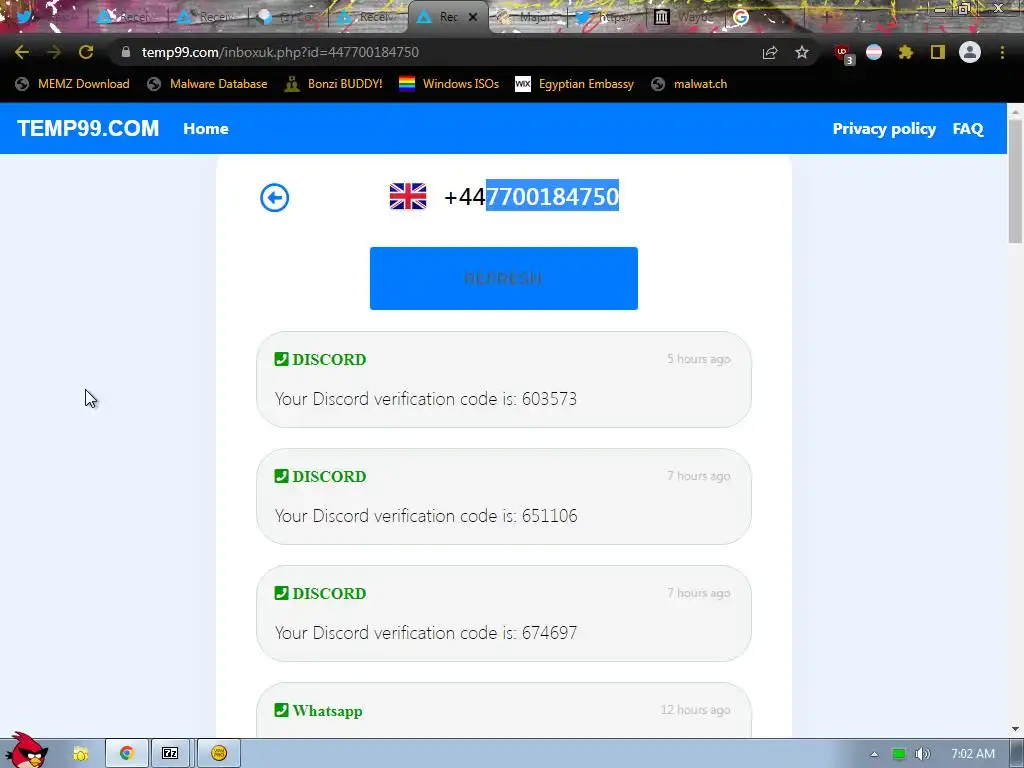Viewport: 1024px width, 768px height.
Task: Click the green phone icon beside Whatsapp
Action: coord(281,710)
